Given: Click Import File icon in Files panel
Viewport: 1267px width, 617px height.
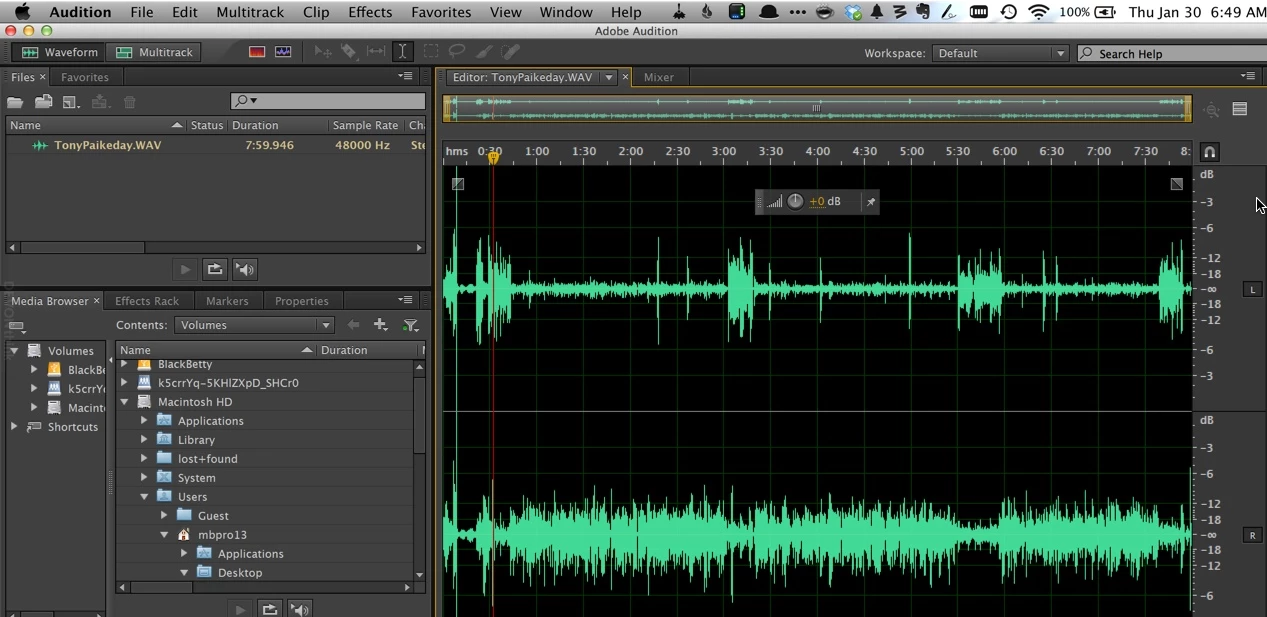Looking at the screenshot, I should (43, 102).
